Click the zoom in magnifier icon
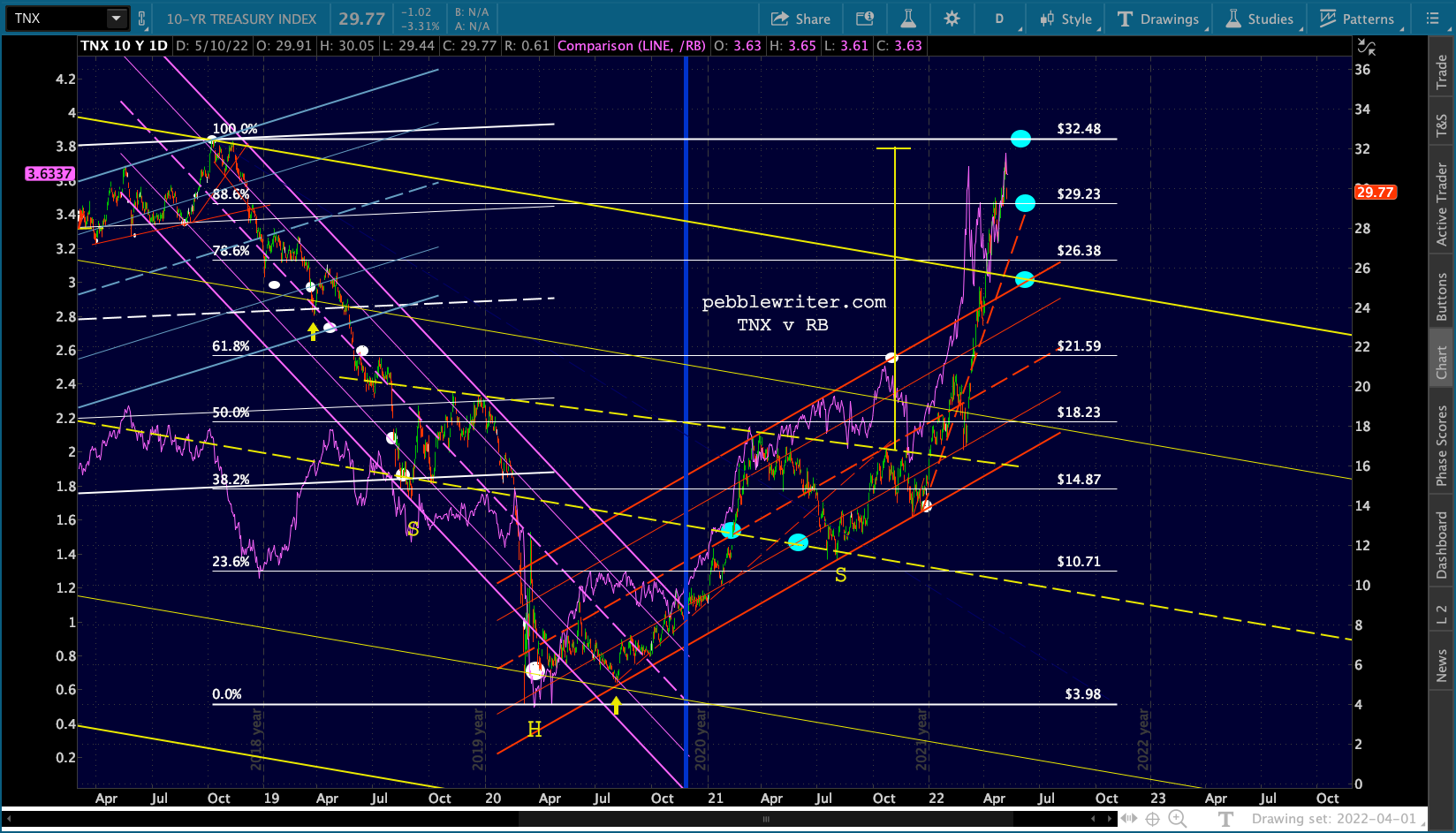 [1178, 819]
